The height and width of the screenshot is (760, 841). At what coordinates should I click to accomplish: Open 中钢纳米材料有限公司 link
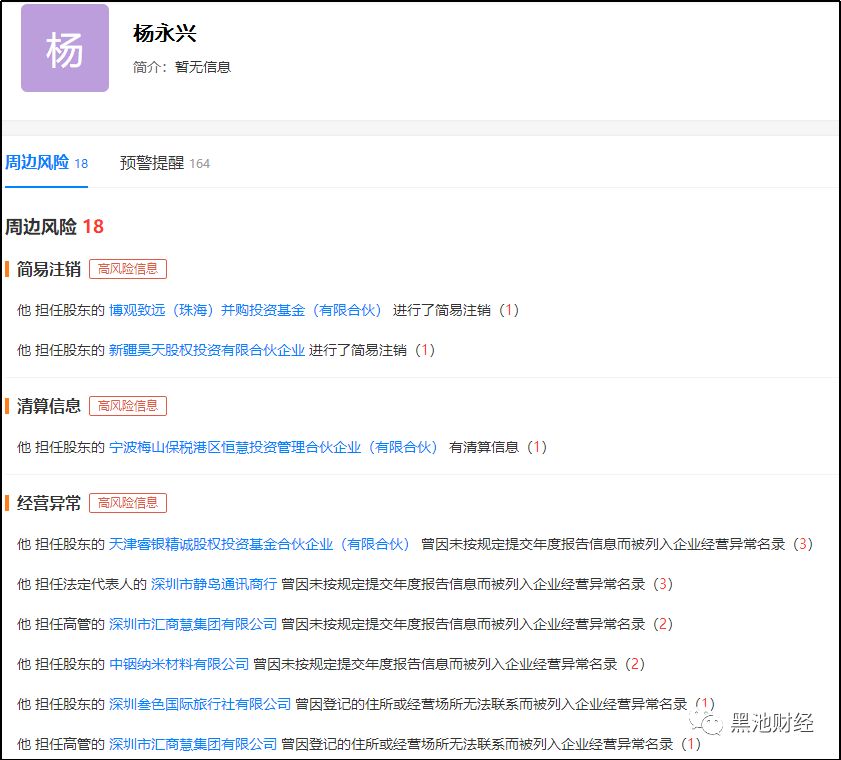click(x=179, y=664)
